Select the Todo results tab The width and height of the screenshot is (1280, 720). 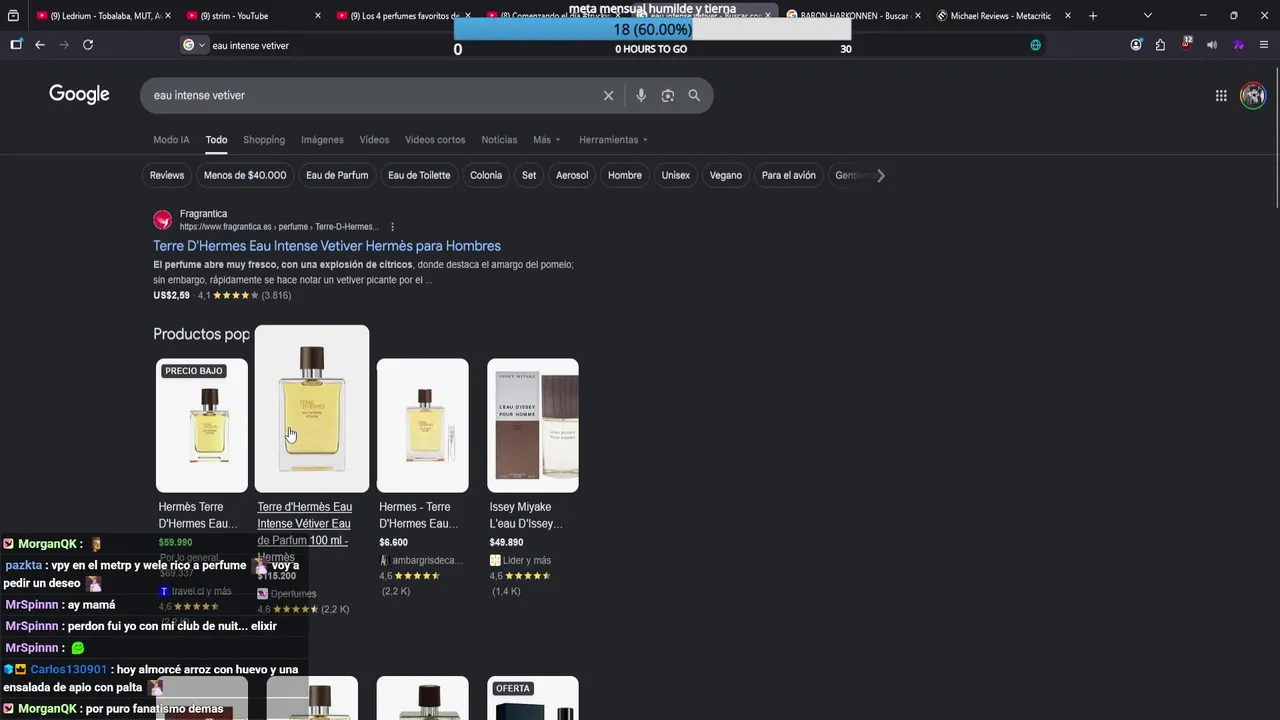click(216, 140)
